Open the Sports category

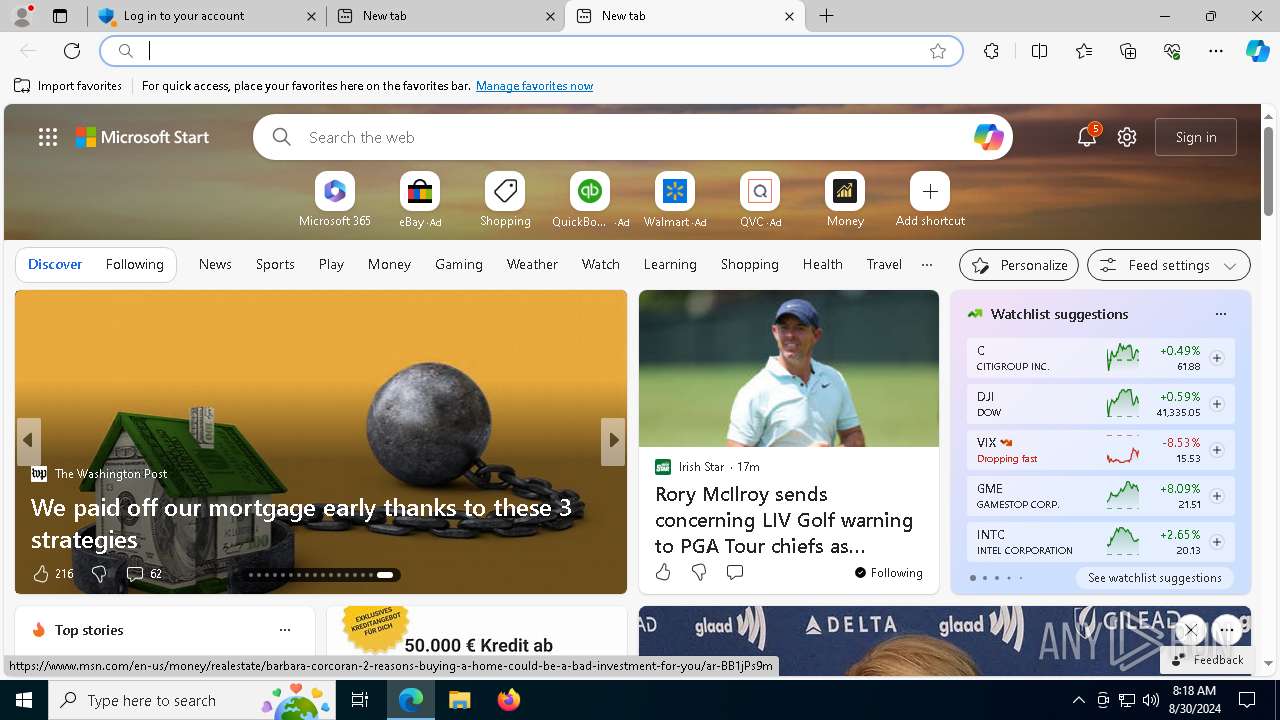[x=275, y=264]
